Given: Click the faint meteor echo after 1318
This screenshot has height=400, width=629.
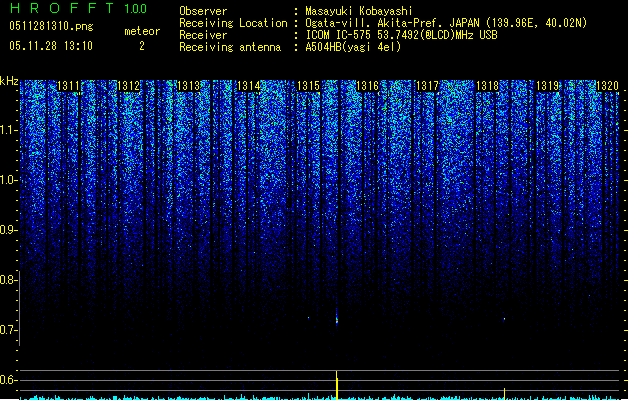Looking at the screenshot, I should pos(504,319).
